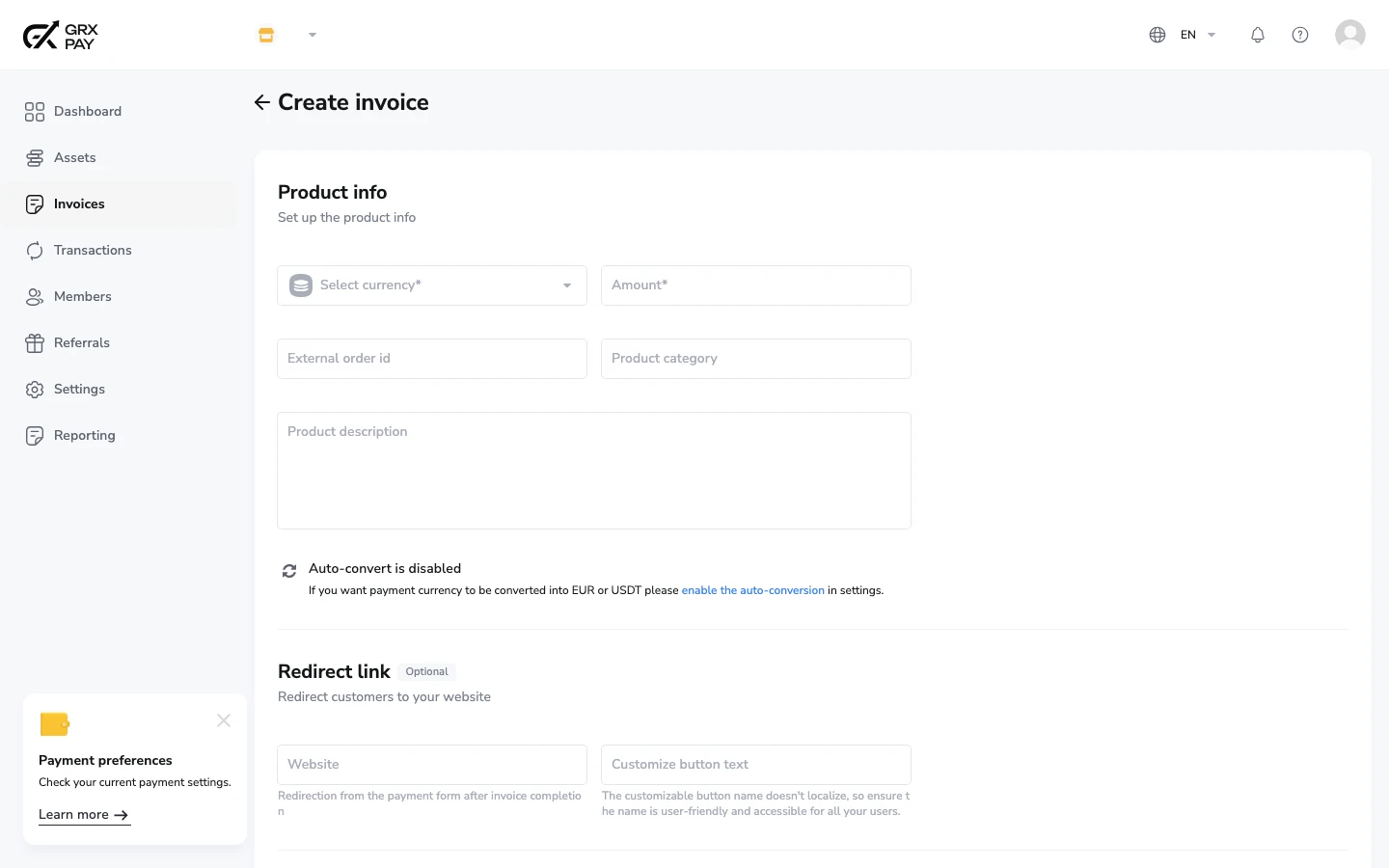Click the Create invoice page title
This screenshot has width=1389, height=868.
coord(353,102)
